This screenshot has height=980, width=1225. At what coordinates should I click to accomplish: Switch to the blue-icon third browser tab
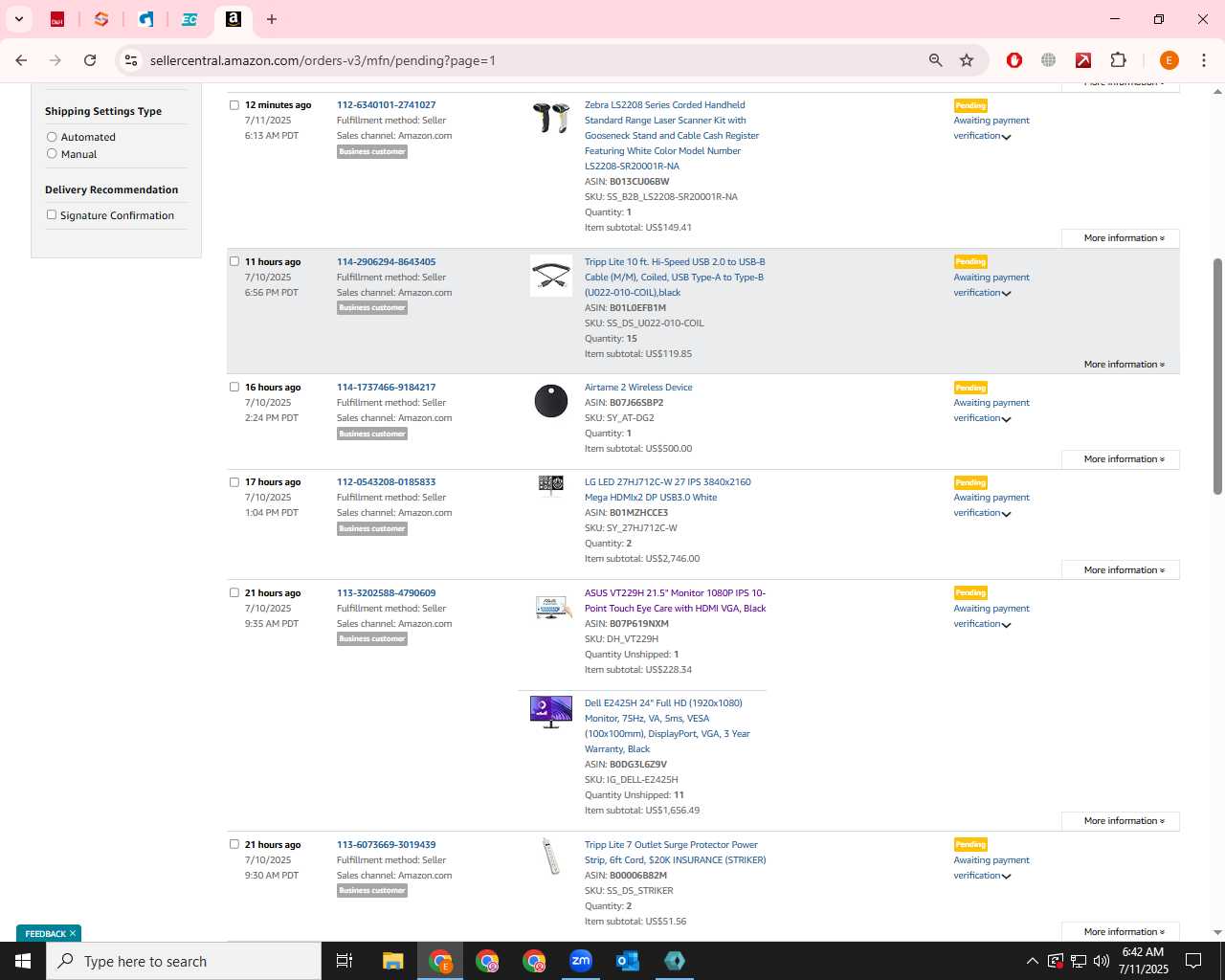point(145,19)
